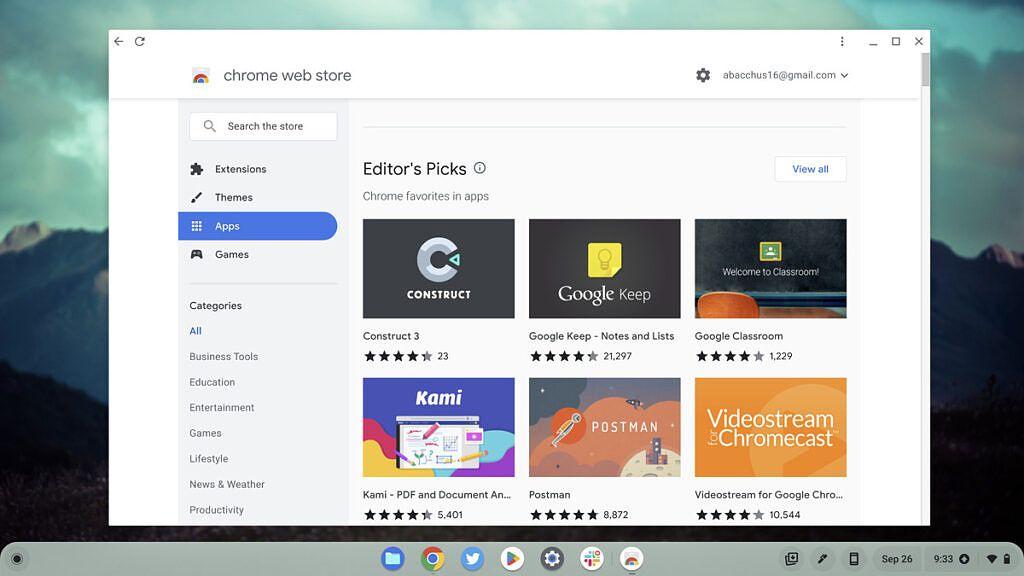Launch Google Play from the shelf
This screenshot has height=576, width=1024.
(x=511, y=559)
